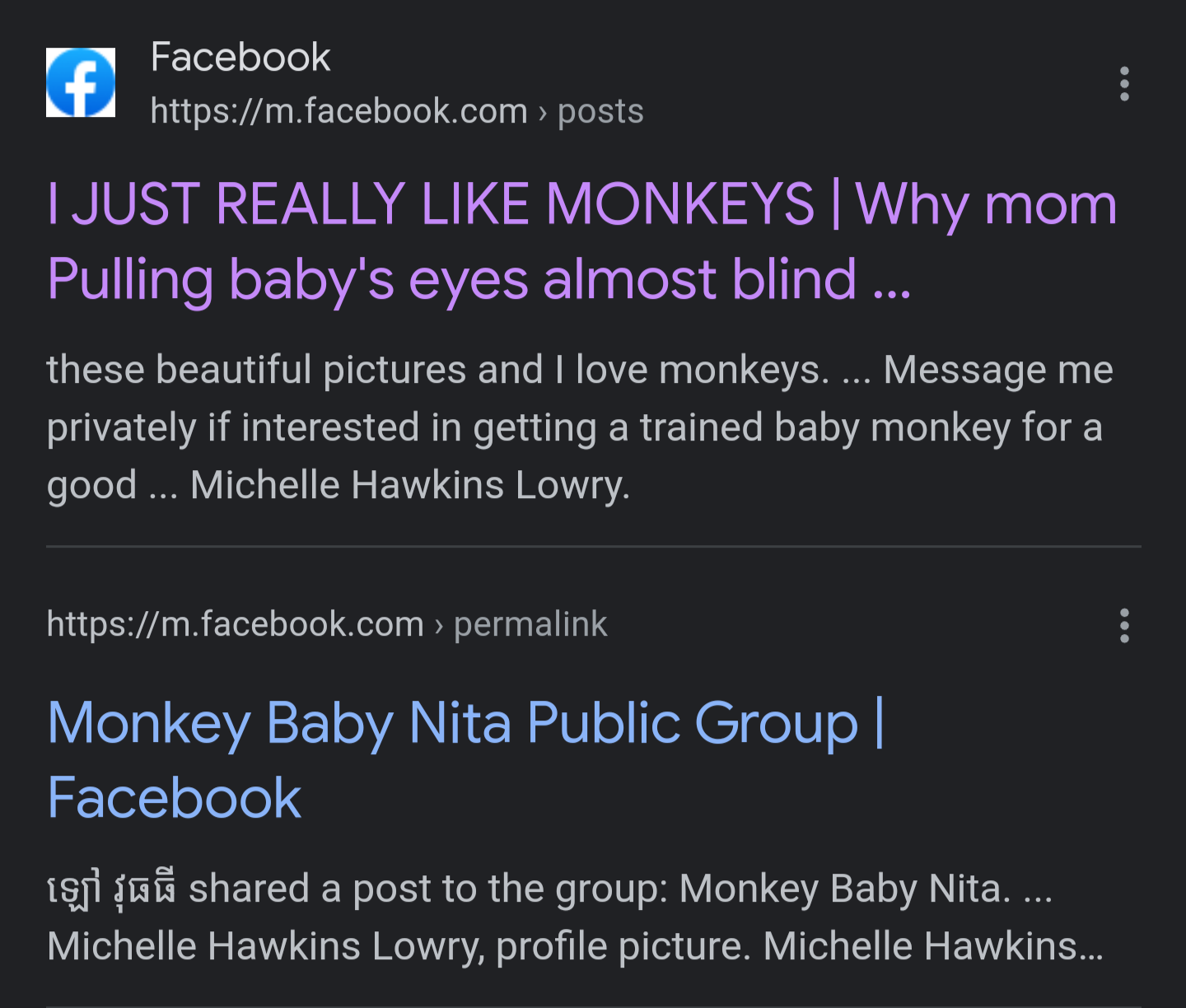Click the "permalink" breadcrumb text

click(x=530, y=624)
